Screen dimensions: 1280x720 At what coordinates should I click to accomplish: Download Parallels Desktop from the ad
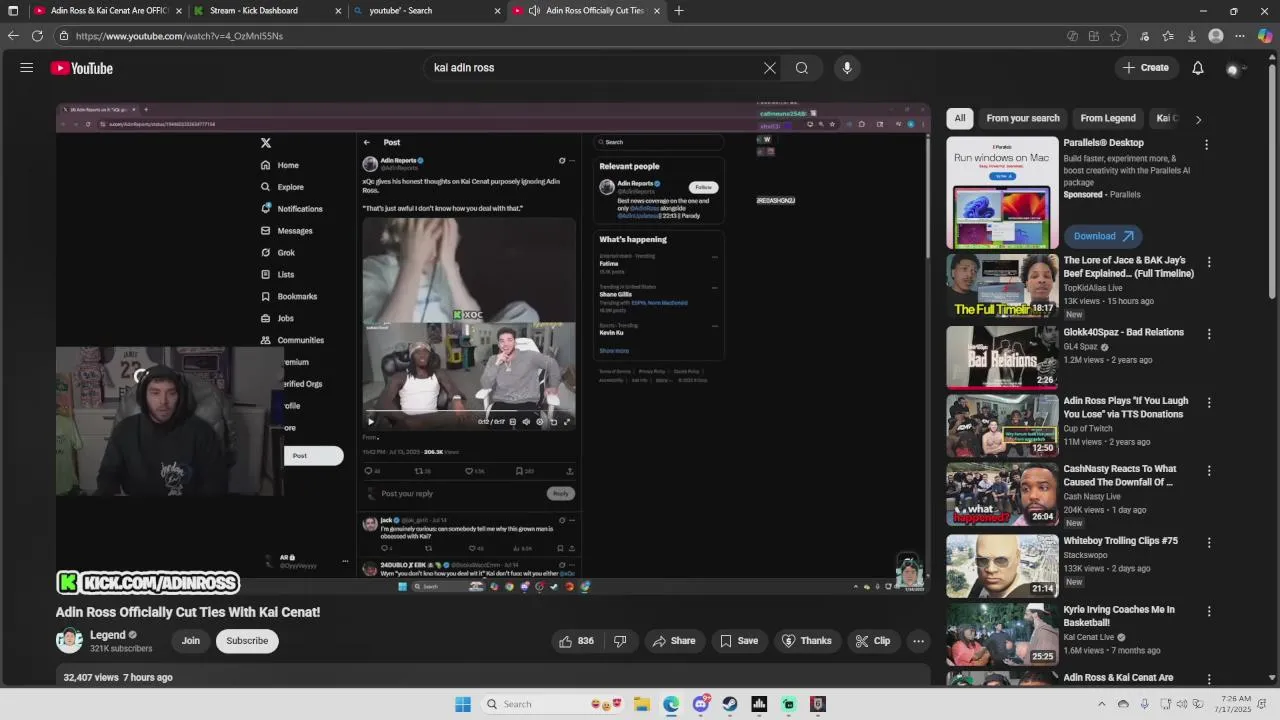[x=1103, y=236]
